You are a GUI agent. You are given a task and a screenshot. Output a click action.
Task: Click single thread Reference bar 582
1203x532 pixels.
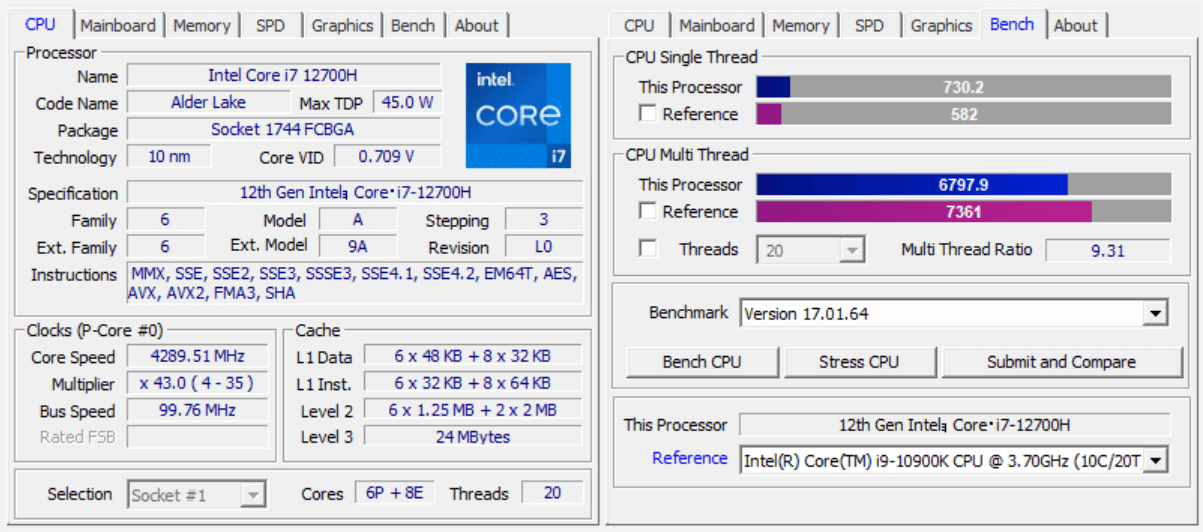(963, 114)
